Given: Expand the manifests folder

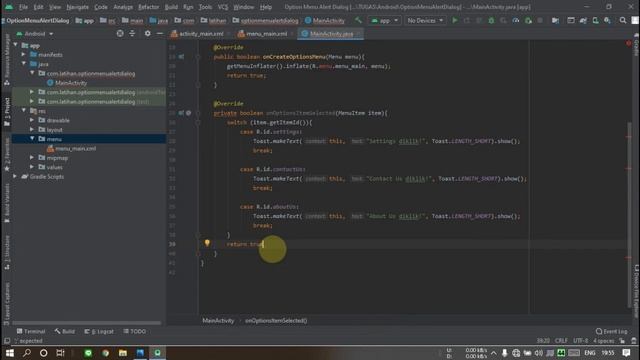Looking at the screenshot, I should point(24,54).
